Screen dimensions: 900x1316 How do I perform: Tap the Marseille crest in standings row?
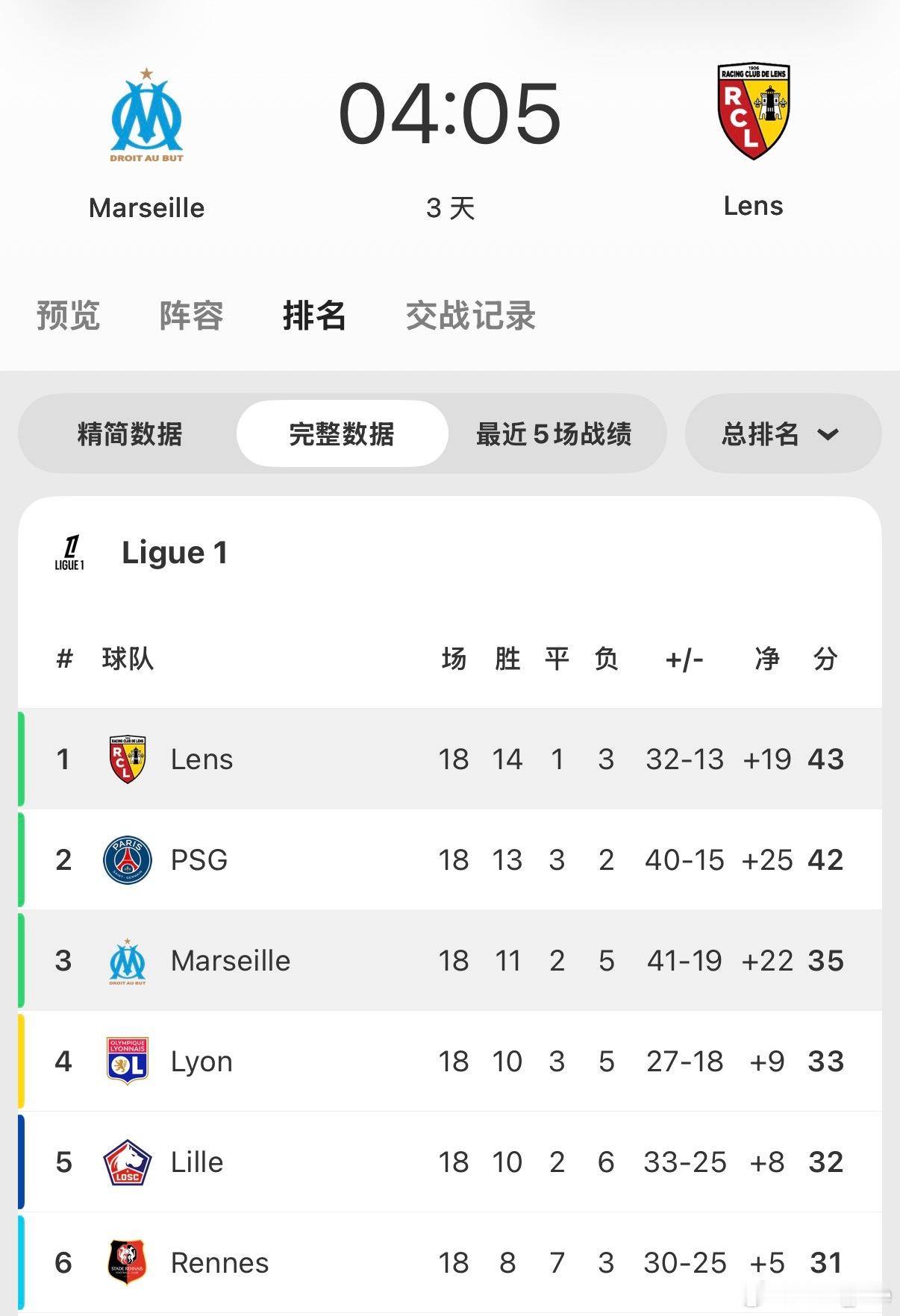[x=128, y=962]
